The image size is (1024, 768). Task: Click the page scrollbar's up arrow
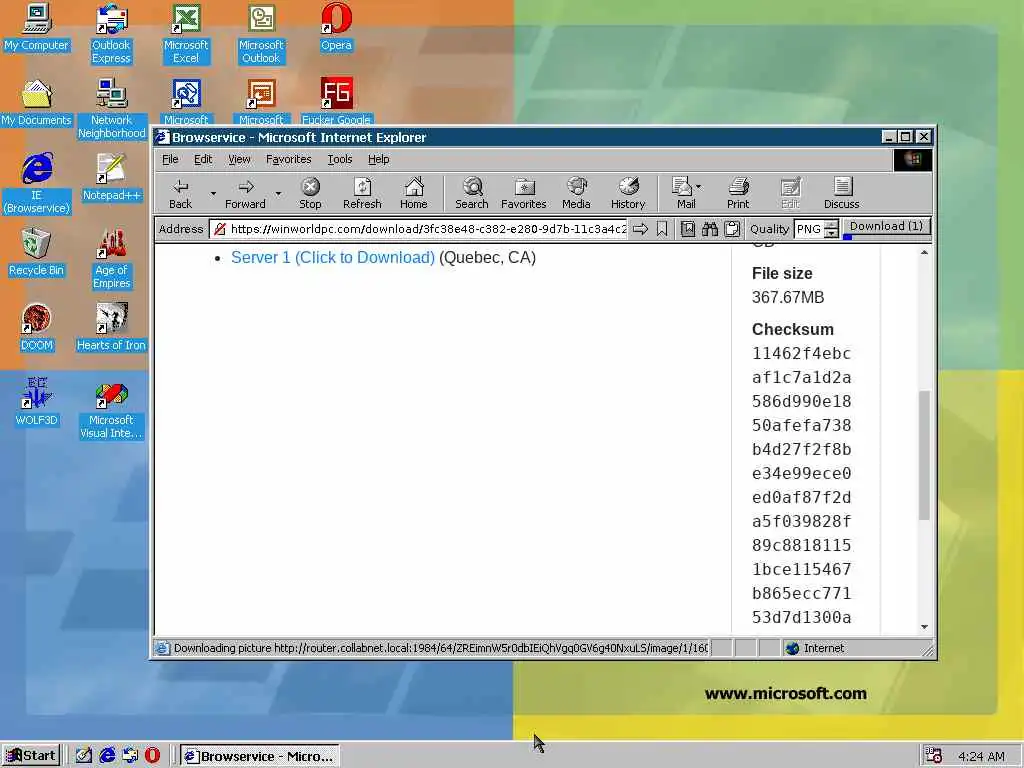tap(924, 253)
